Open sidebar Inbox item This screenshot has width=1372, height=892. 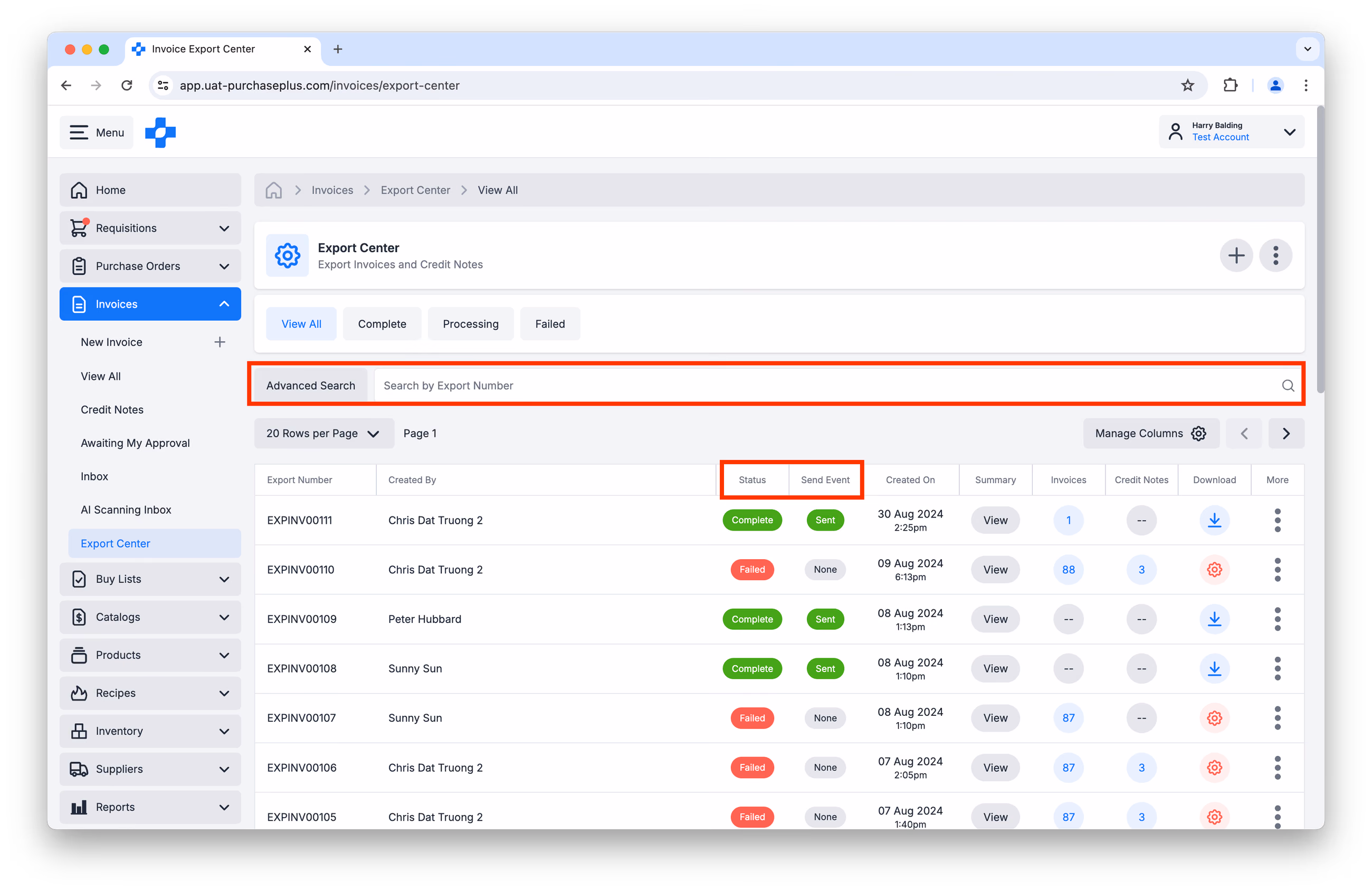tap(94, 476)
